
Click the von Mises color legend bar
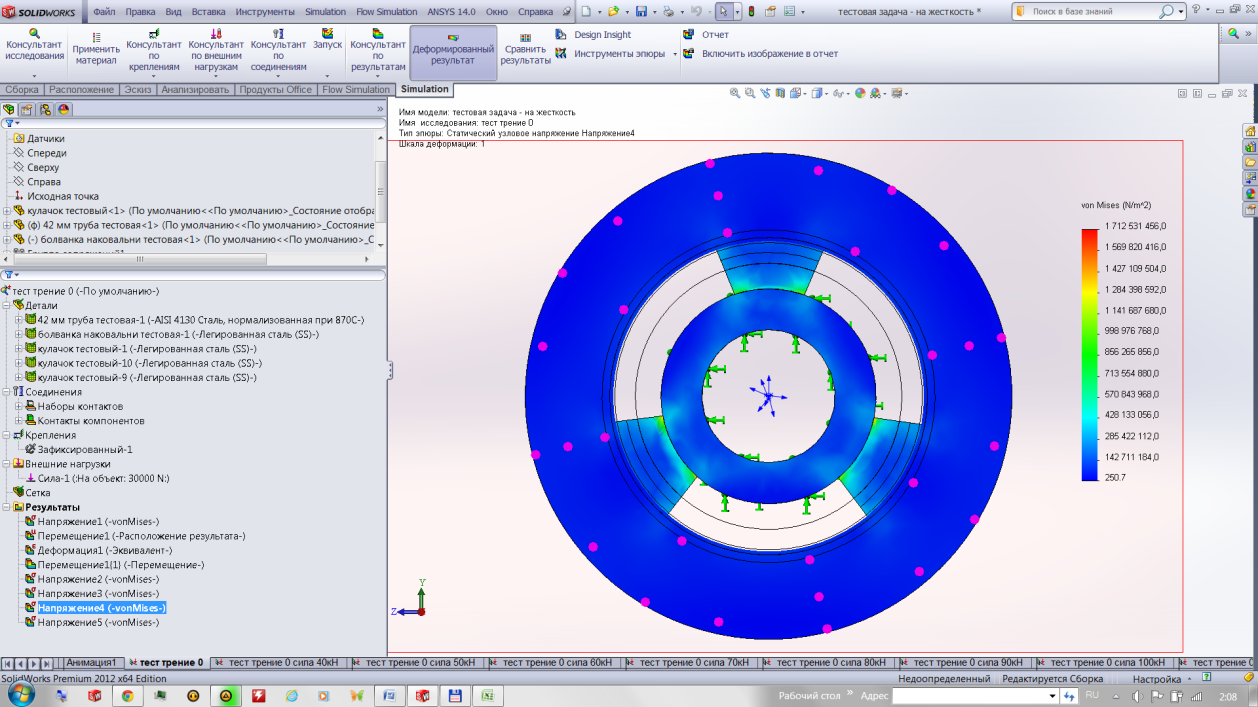1089,356
